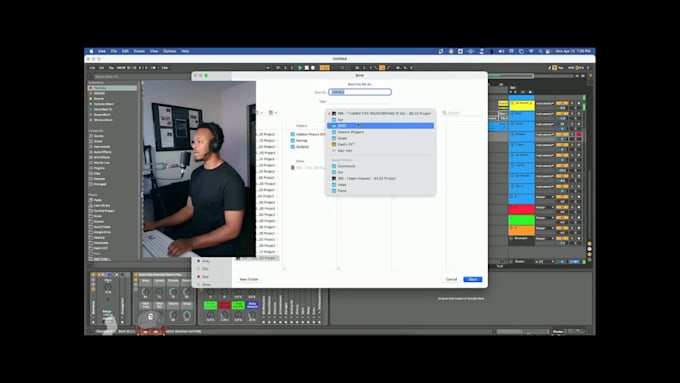The height and width of the screenshot is (383, 680).
Task: Start playback with the transport Play button
Action: click(x=300, y=68)
